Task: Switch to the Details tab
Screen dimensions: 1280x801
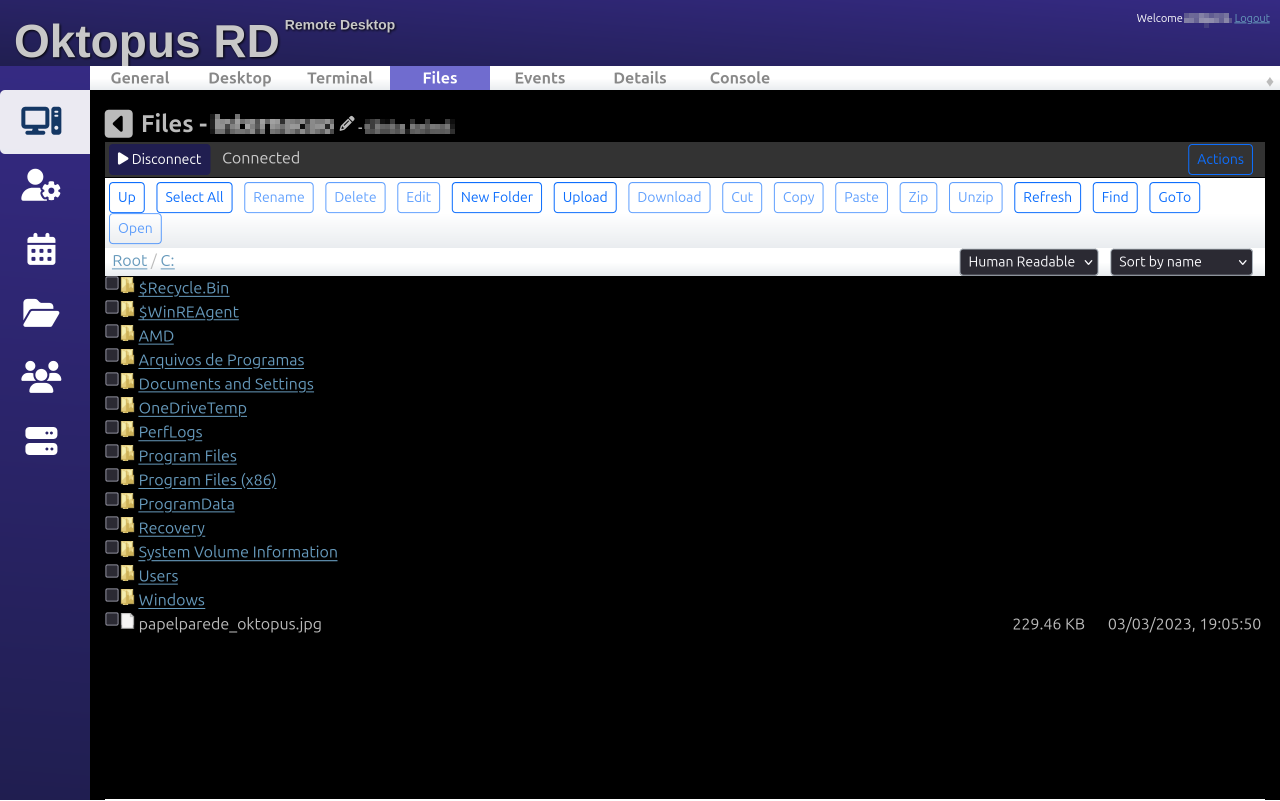Action: pos(640,78)
